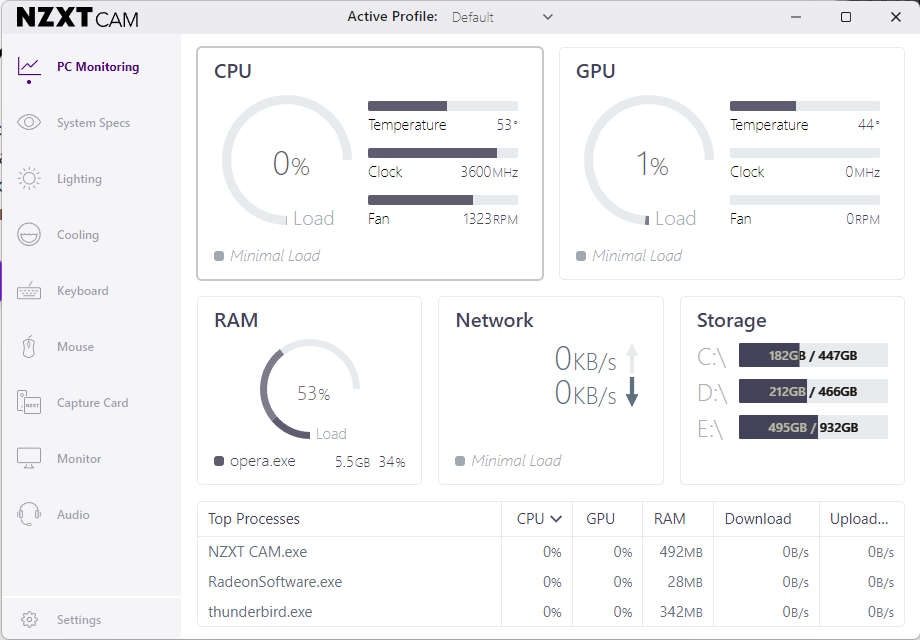Viewport: 920px width, 640px height.
Task: Click the System Specs eye icon
Action: click(x=29, y=122)
